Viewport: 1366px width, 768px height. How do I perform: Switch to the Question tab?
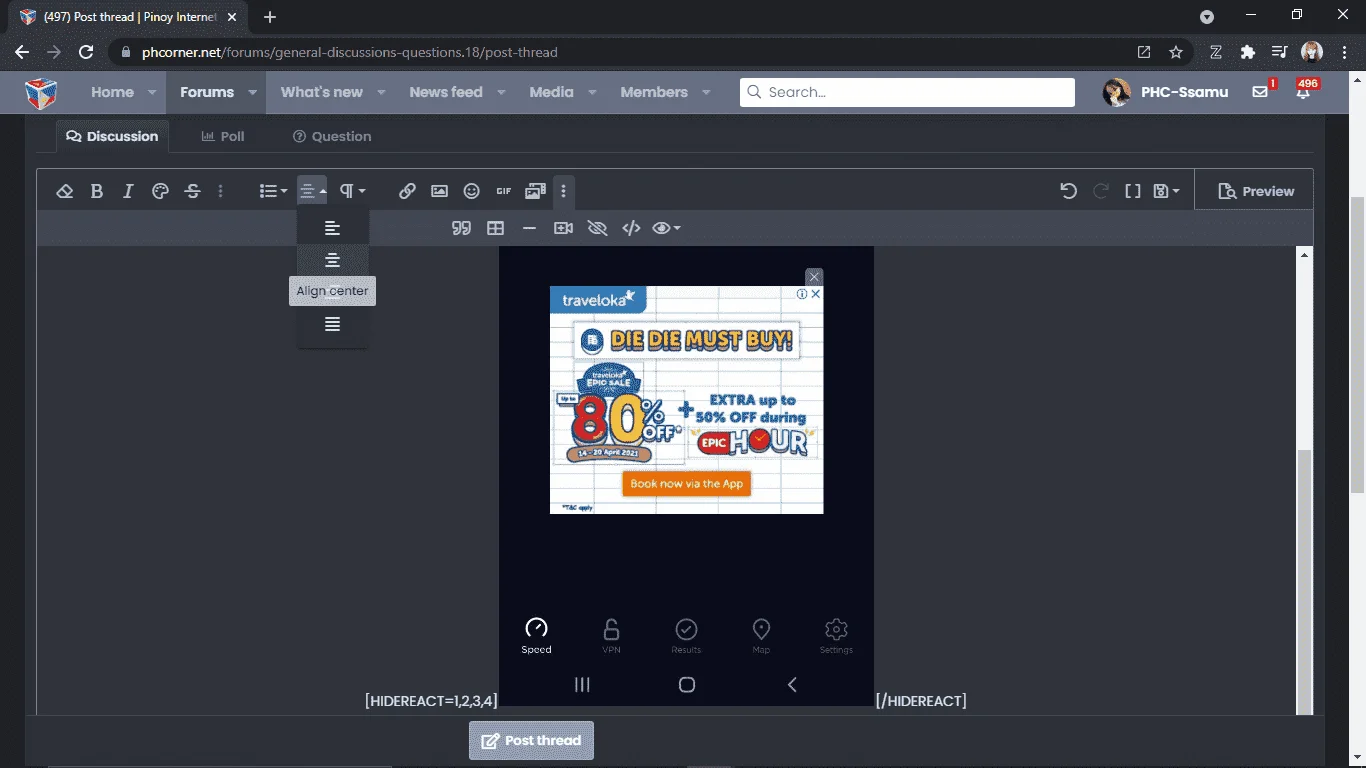[x=332, y=136]
